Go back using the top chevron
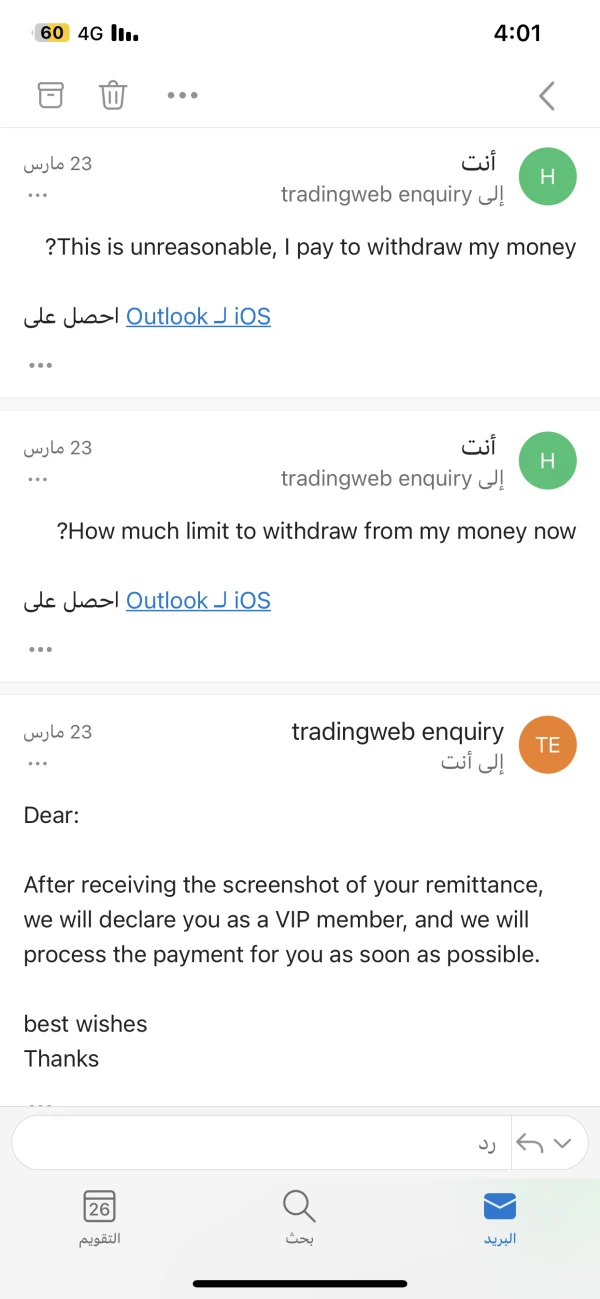Viewport: 600px width, 1299px height. point(546,95)
